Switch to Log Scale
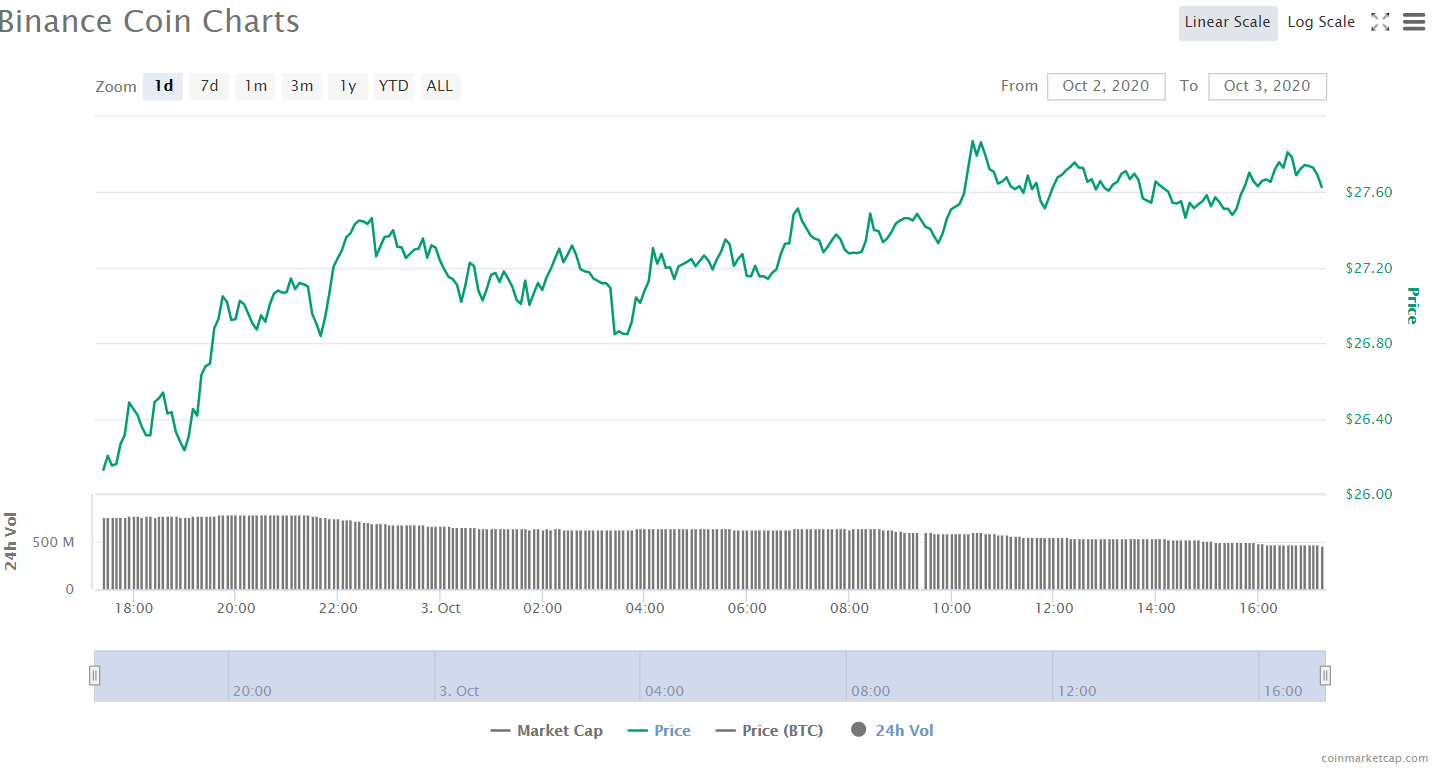Viewport: 1445px width, 777px height. 1321,22
